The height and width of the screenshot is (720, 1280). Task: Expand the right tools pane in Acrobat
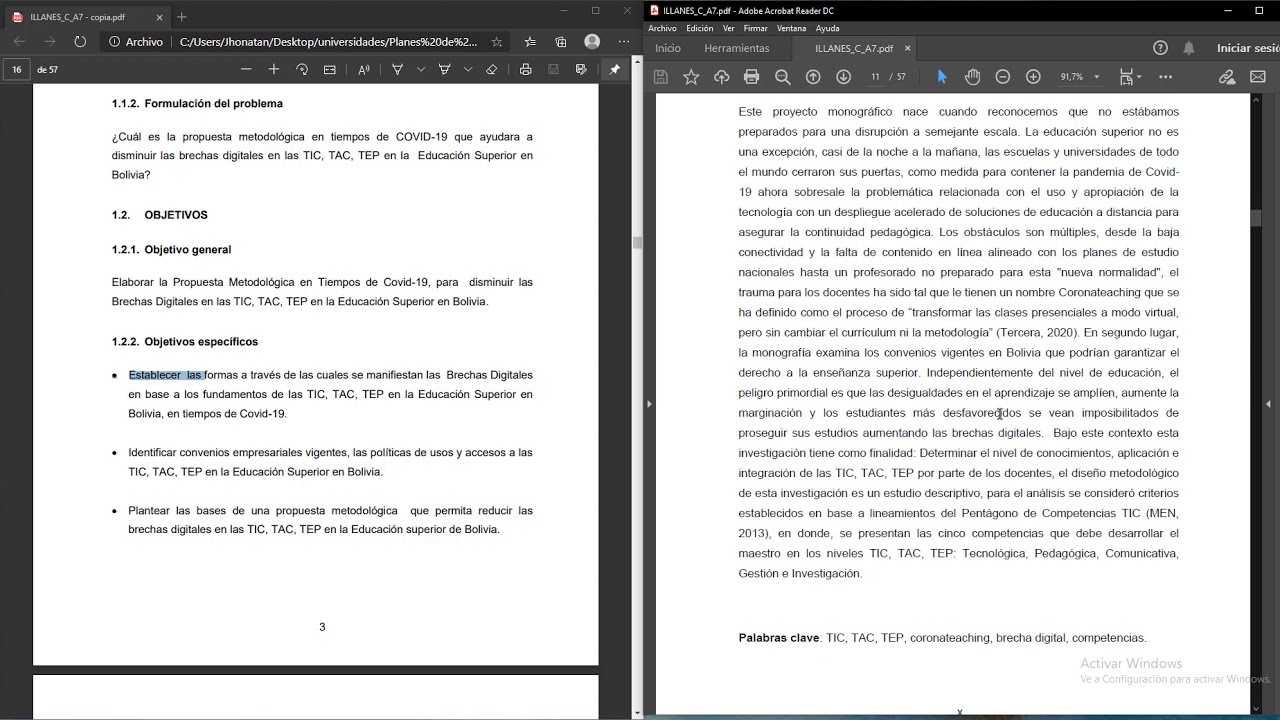[1268, 404]
